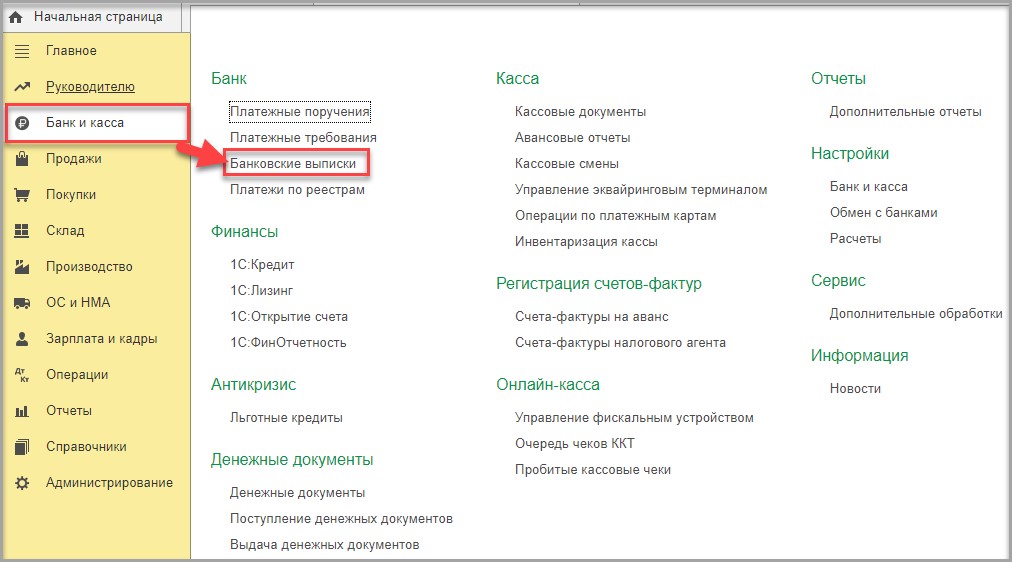
Task: Open Кассовые смены
Action: 567,164
